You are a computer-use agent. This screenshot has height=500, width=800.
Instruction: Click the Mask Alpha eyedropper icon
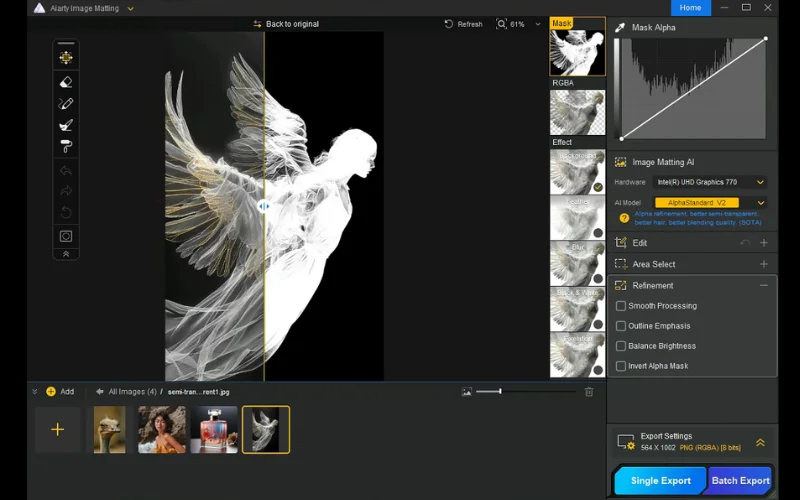621,28
